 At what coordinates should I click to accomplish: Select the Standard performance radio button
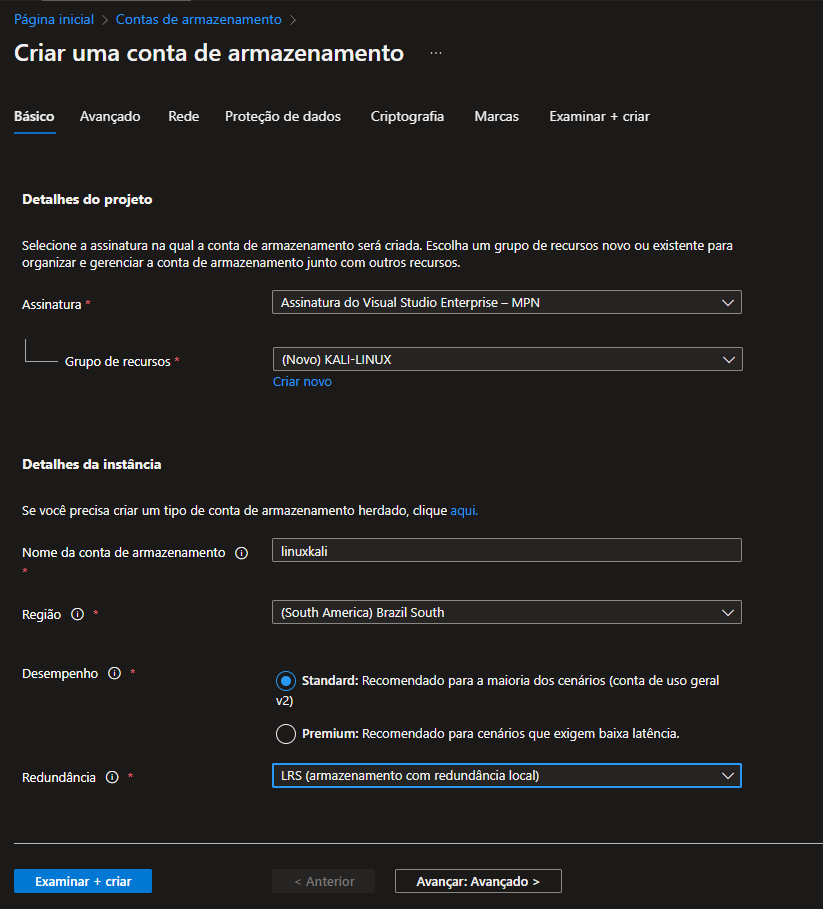tap(286, 681)
